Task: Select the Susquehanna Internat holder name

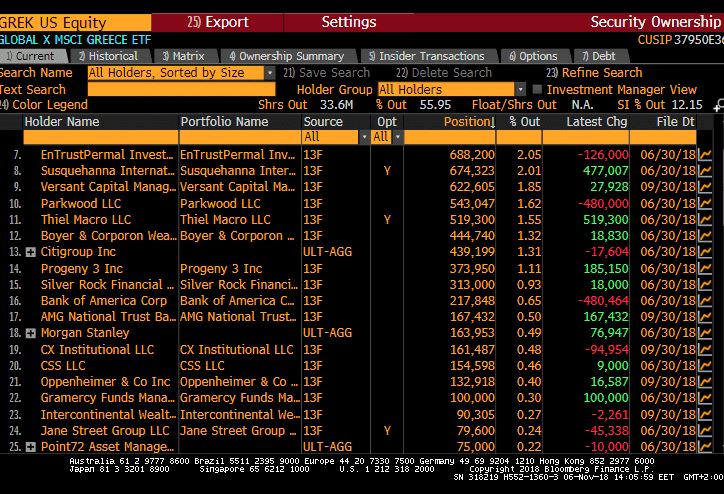Action: click(x=108, y=171)
